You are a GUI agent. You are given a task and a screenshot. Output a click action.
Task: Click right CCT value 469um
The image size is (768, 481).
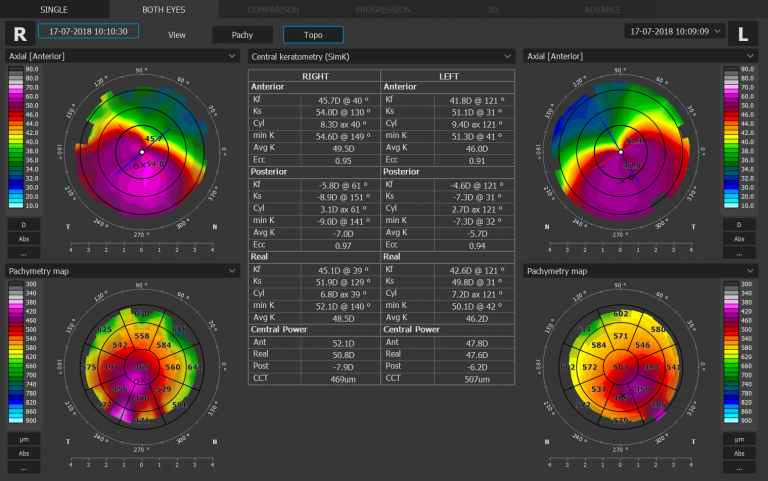point(342,379)
